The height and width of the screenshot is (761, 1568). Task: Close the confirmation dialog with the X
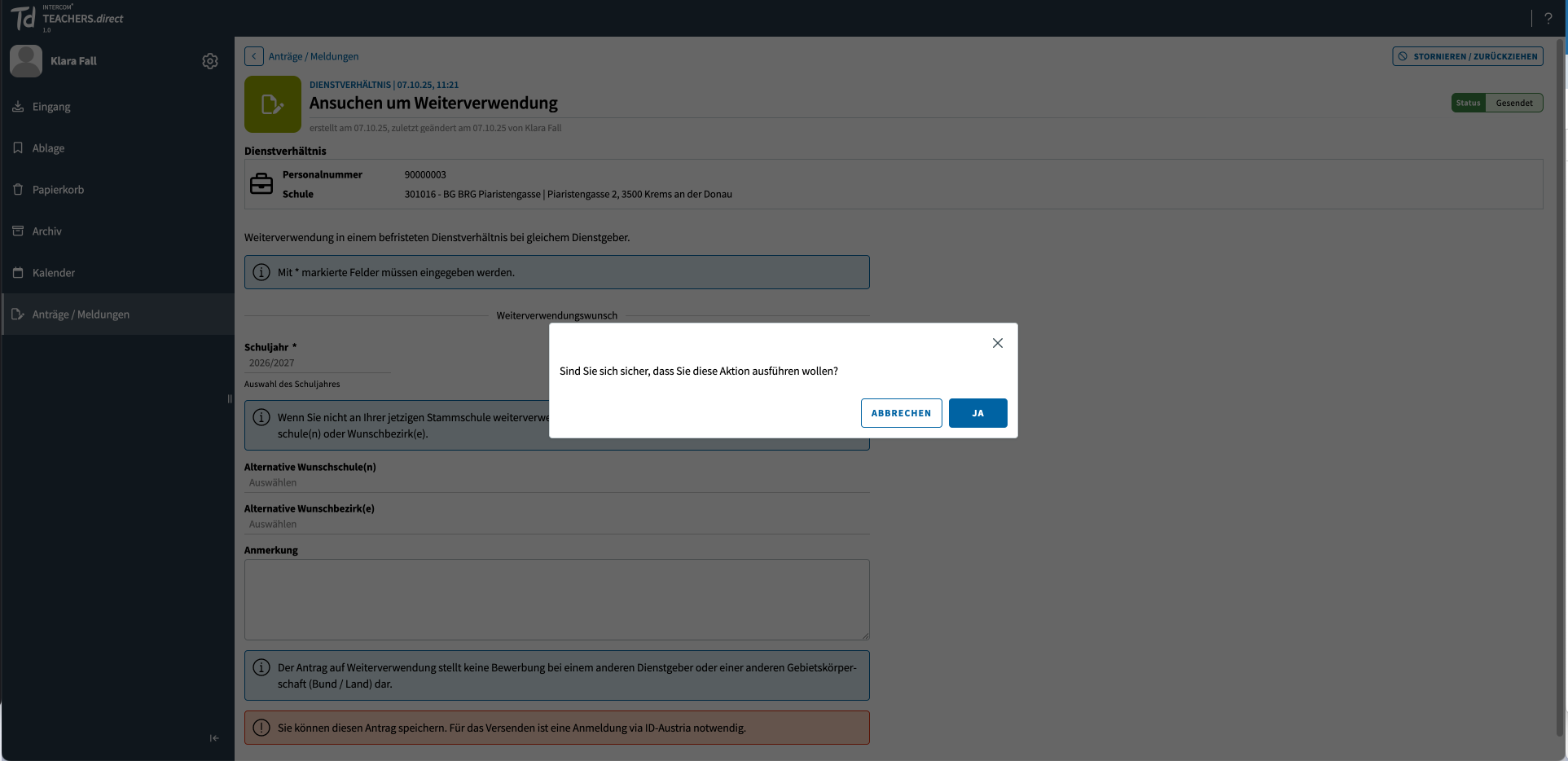[x=997, y=343]
